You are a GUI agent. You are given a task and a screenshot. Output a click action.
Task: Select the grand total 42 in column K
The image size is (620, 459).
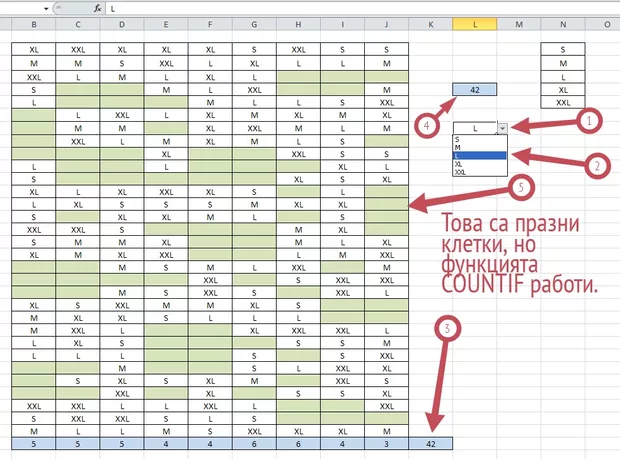pyautogui.click(x=431, y=444)
